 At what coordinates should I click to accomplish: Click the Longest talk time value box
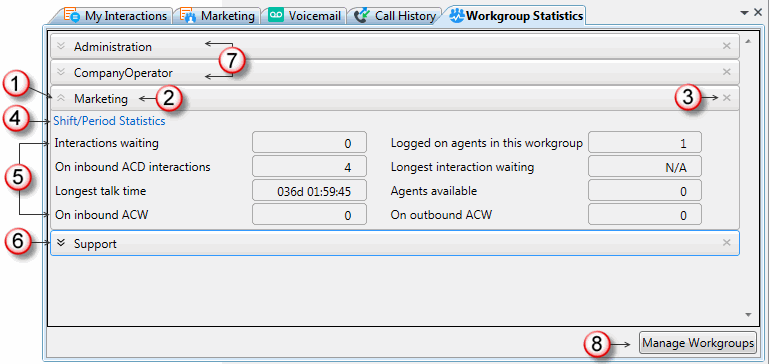309,191
